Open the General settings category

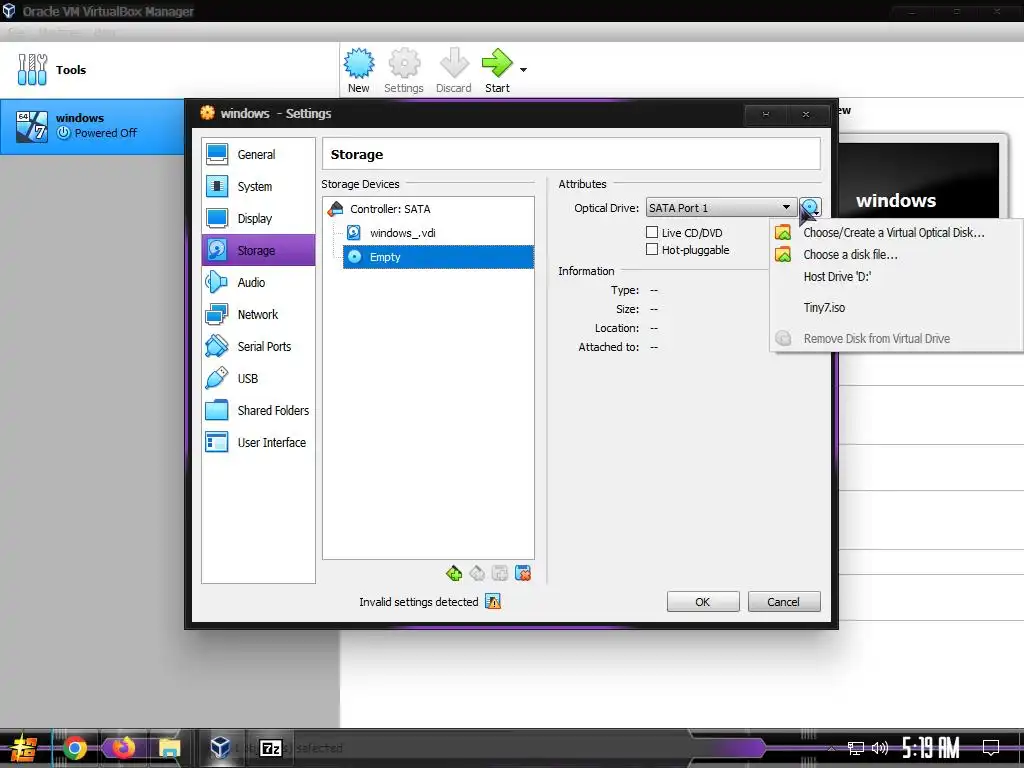(x=258, y=155)
